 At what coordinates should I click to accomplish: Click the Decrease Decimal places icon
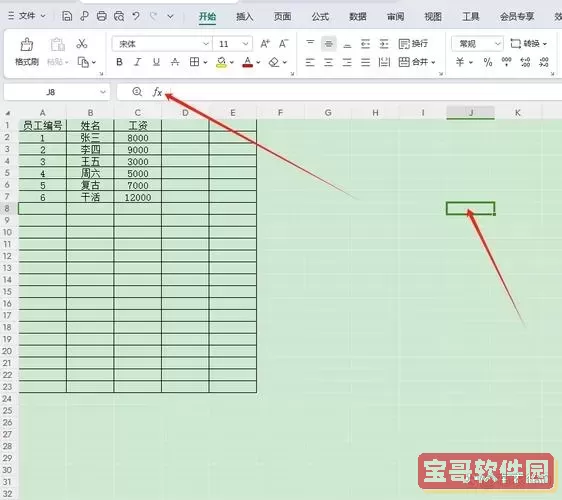click(544, 62)
